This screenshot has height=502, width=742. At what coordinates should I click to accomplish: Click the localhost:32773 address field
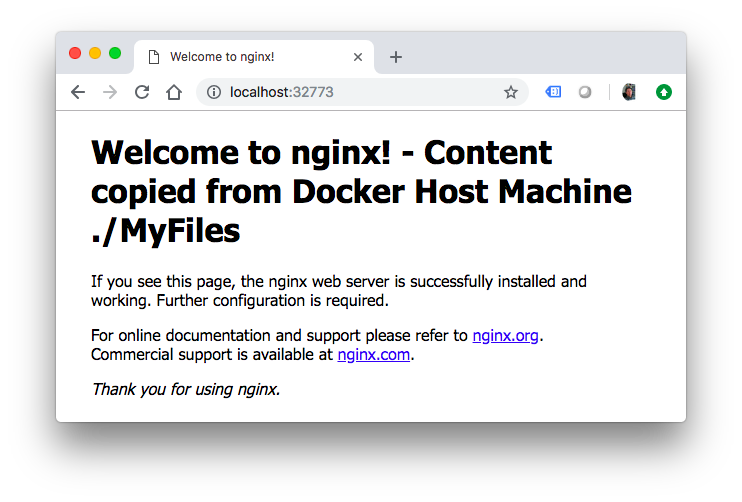click(362, 92)
